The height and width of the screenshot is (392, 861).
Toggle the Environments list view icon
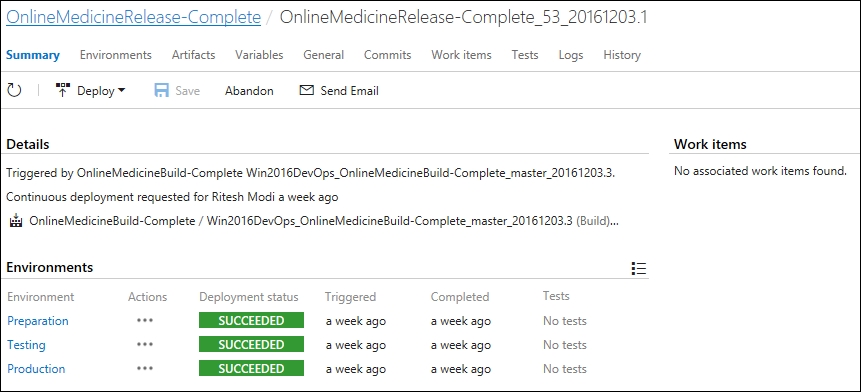coord(639,268)
